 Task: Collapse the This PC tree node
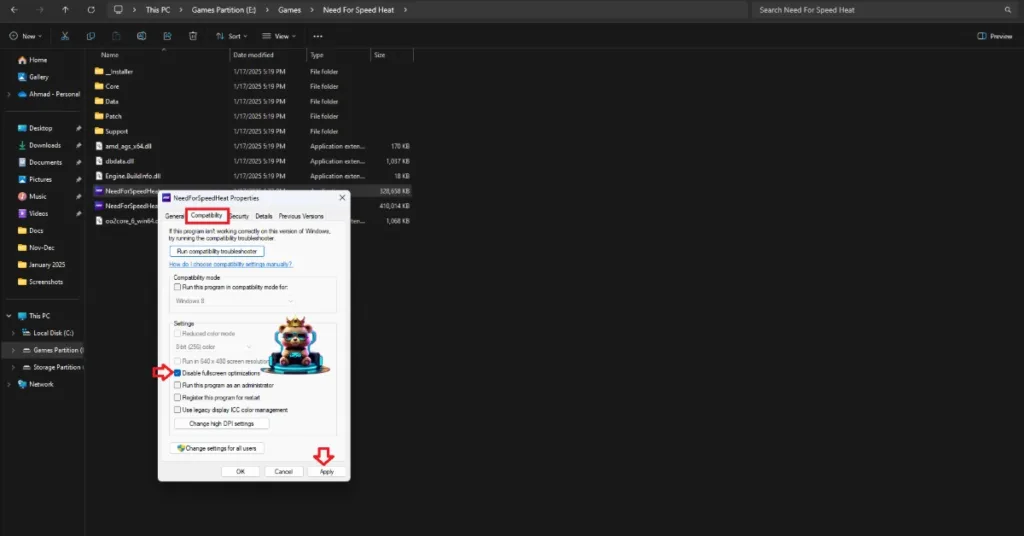click(8, 315)
